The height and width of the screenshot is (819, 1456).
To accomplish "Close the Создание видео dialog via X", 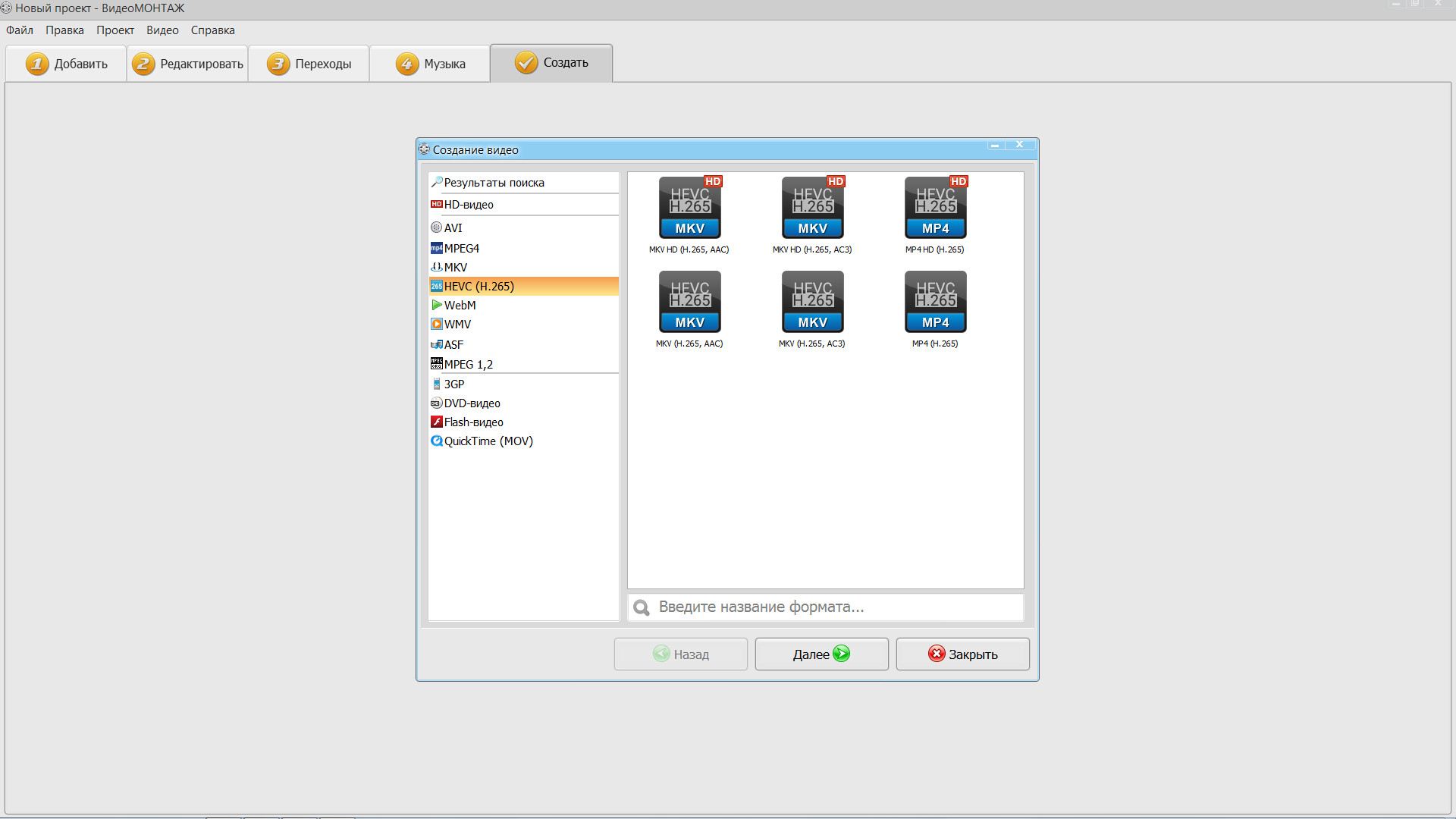I will pyautogui.click(x=1020, y=145).
